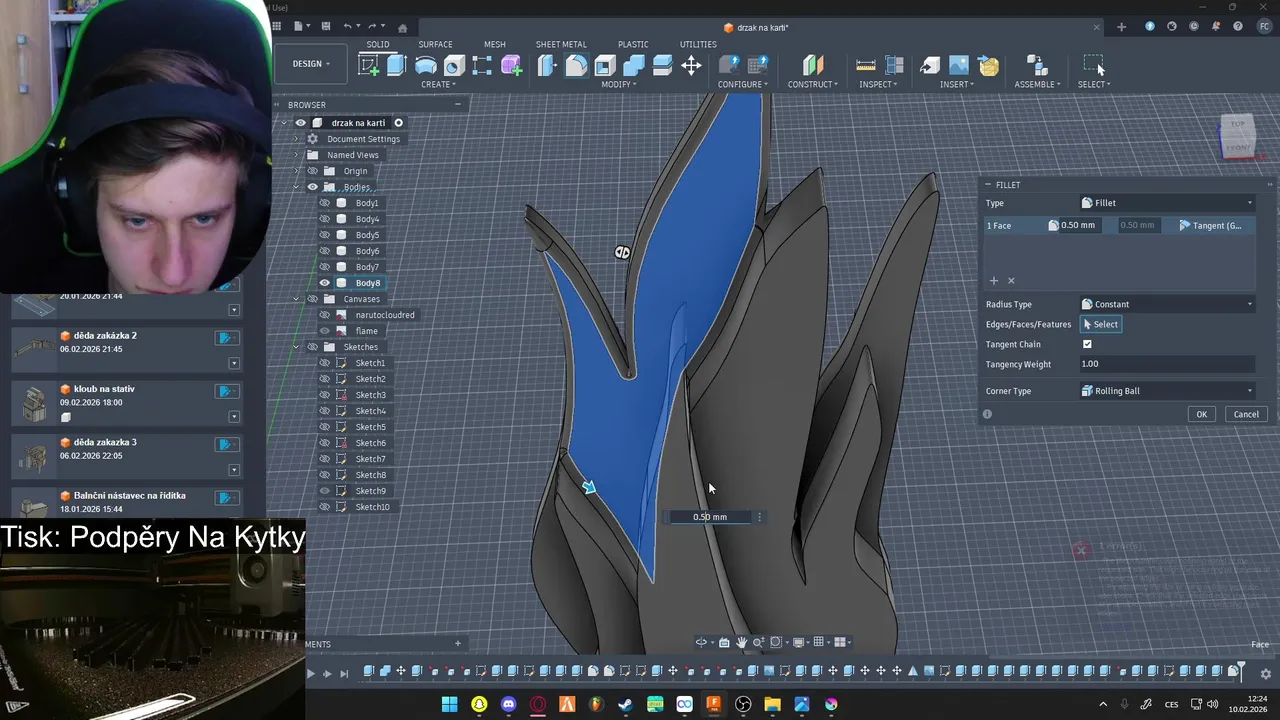Click the Pan hand navigation tool

(x=741, y=642)
